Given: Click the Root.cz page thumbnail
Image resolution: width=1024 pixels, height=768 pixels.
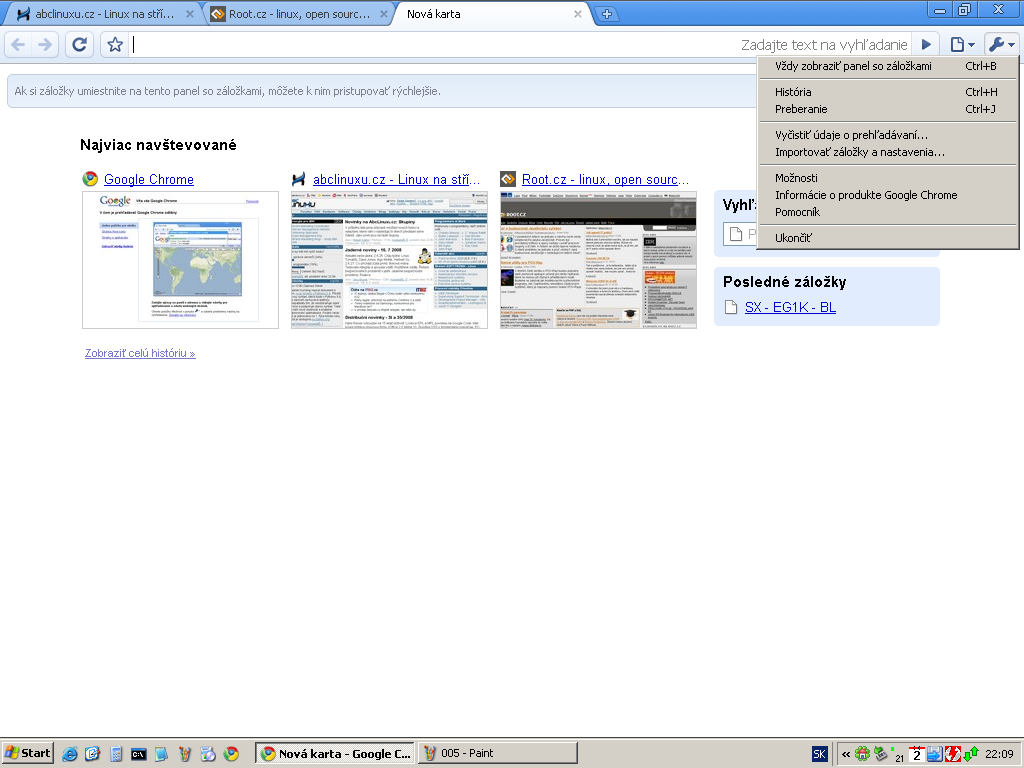Looking at the screenshot, I should click(598, 260).
